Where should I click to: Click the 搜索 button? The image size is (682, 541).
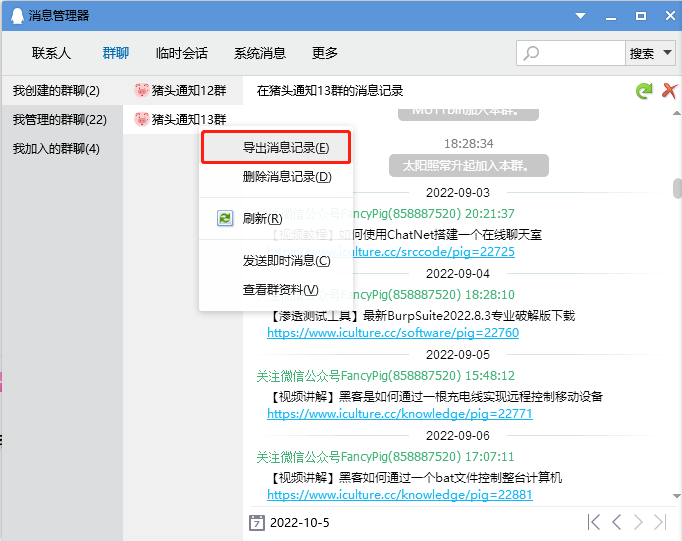642,53
